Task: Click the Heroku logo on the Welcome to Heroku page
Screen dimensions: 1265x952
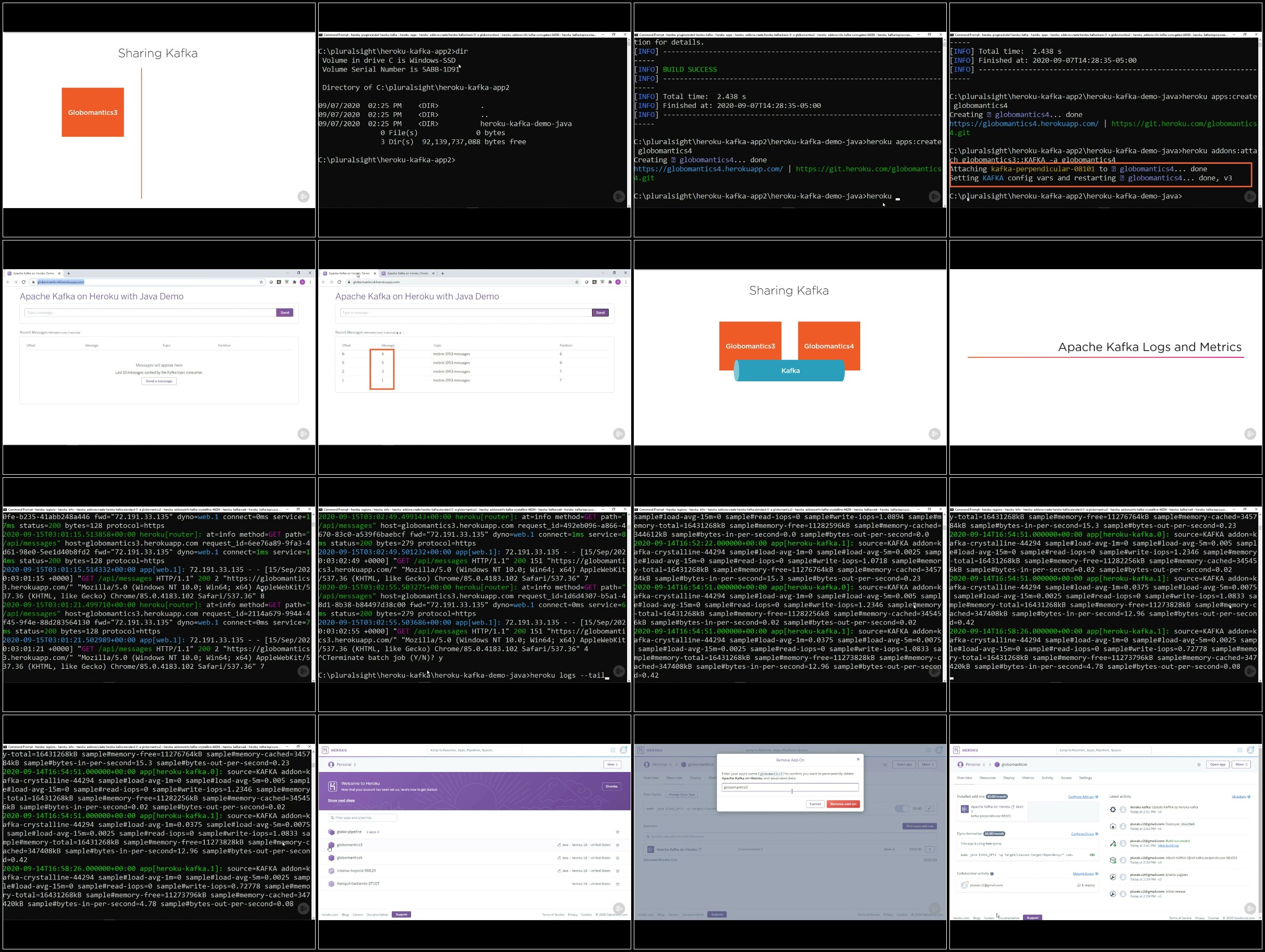Action: pos(326,750)
